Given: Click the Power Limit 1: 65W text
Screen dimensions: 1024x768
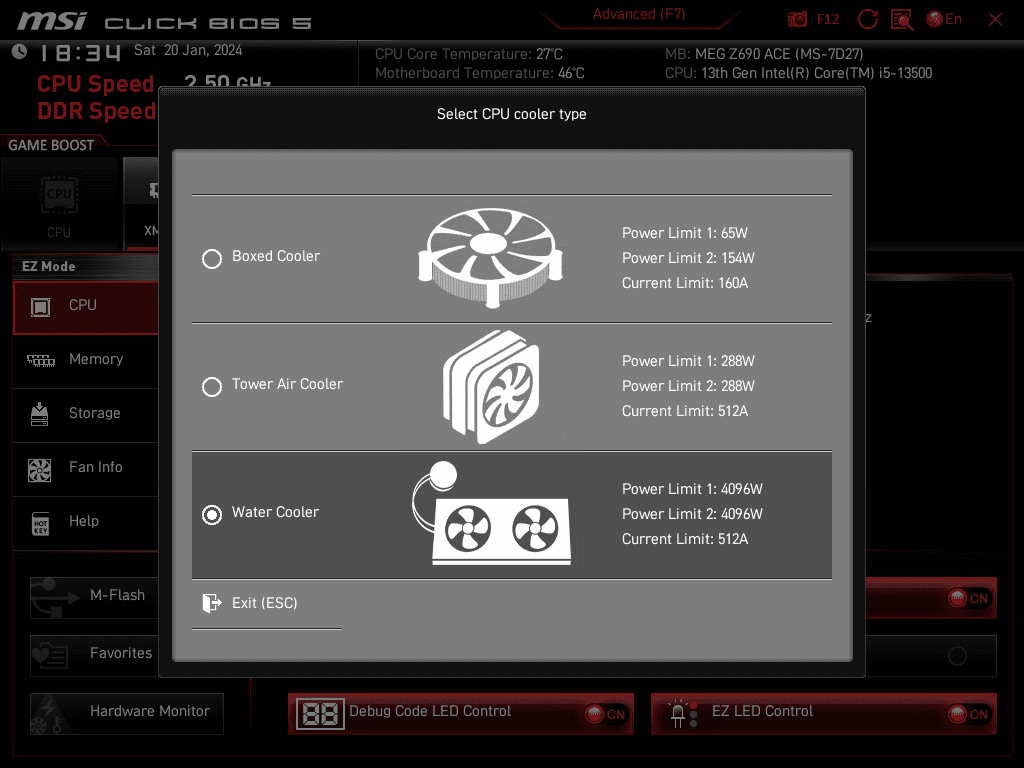Looking at the screenshot, I should coord(684,233).
